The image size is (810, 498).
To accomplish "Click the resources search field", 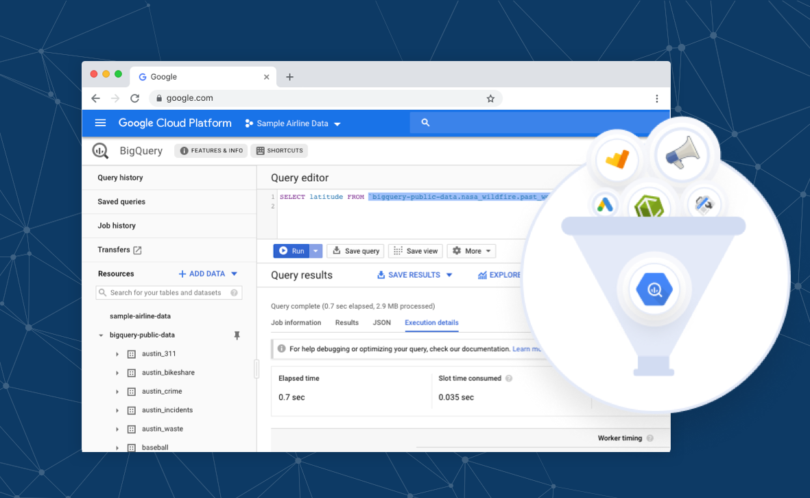I will (x=169, y=293).
